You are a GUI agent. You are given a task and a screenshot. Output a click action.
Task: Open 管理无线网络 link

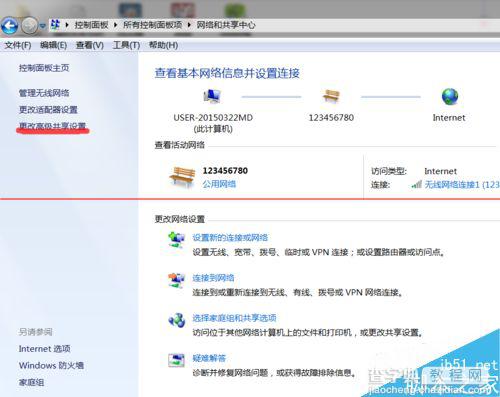44,93
